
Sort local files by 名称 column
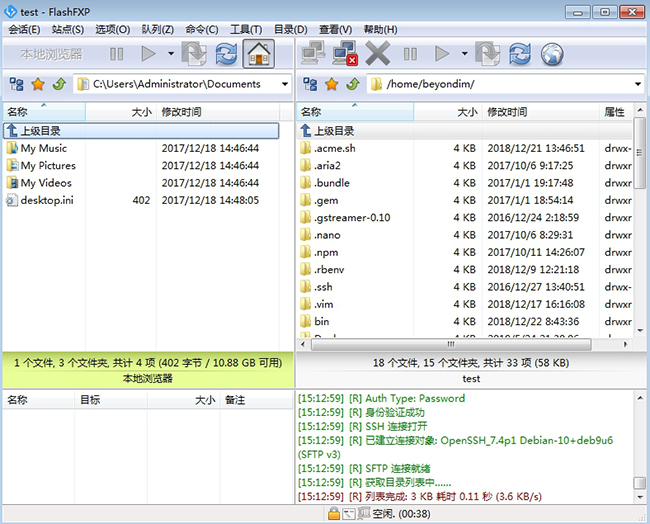[44, 112]
